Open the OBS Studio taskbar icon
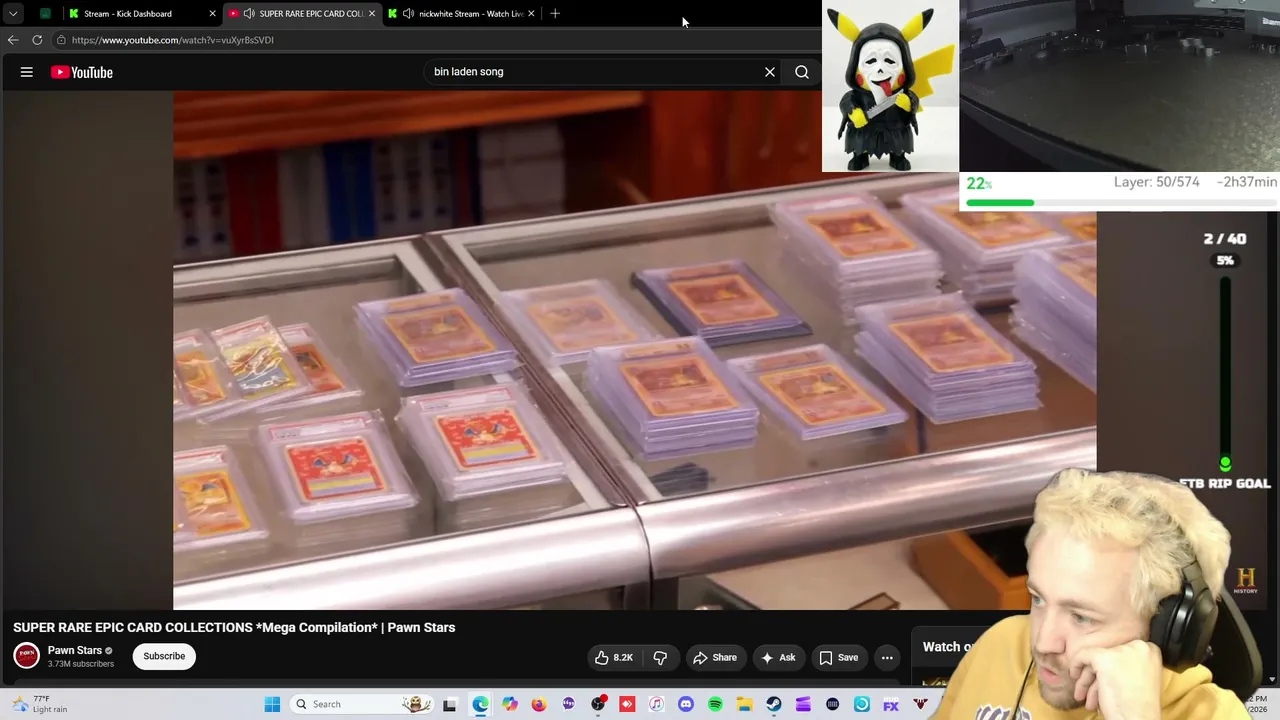Viewport: 1280px width, 720px height. click(x=598, y=704)
